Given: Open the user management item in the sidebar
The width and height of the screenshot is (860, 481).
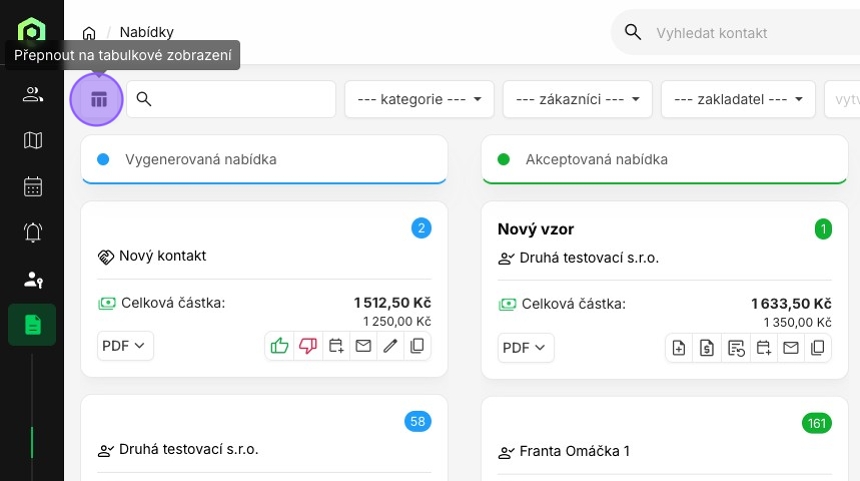Looking at the screenshot, I should (x=33, y=279).
